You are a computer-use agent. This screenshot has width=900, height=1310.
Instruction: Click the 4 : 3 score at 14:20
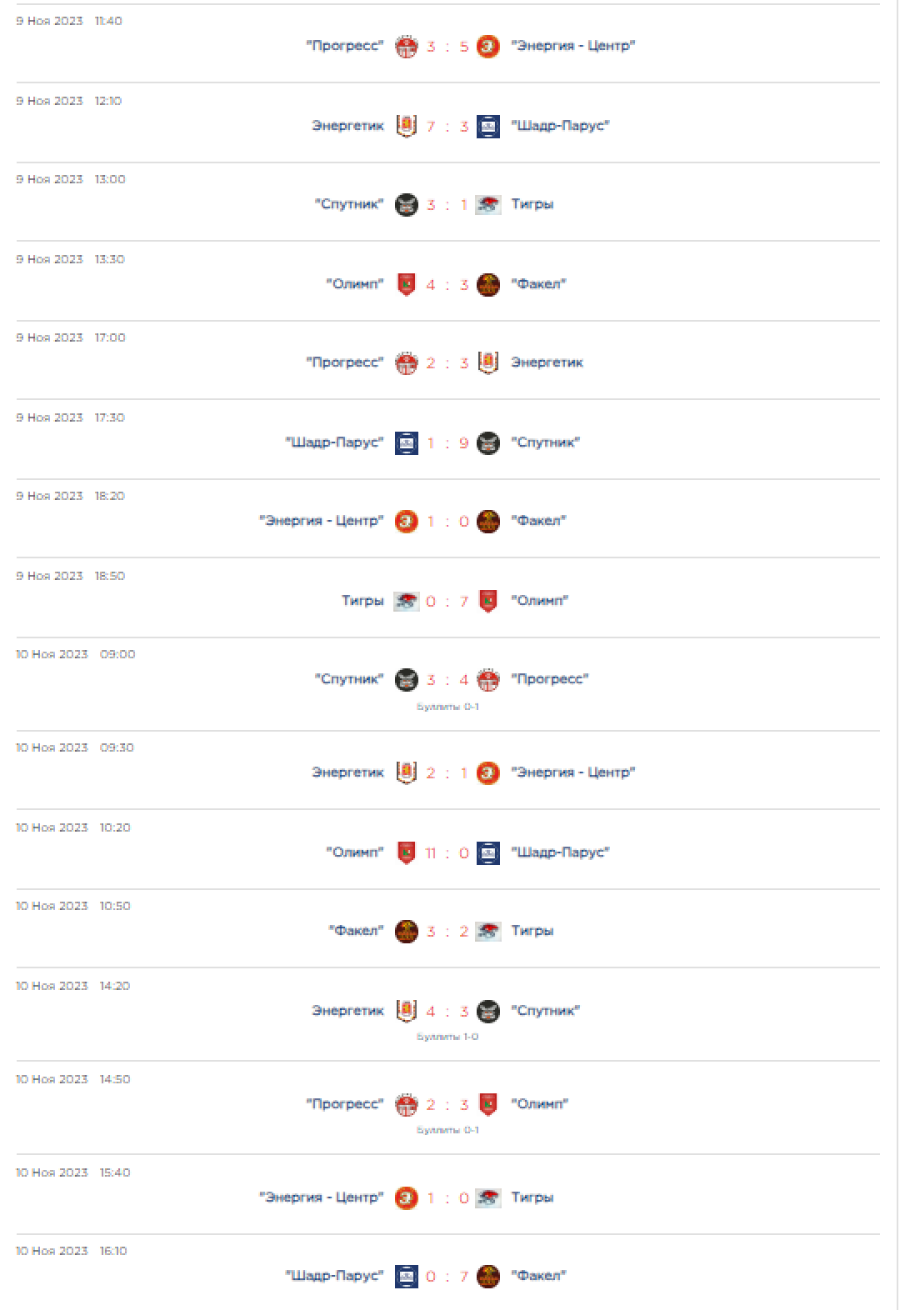pyautogui.click(x=447, y=1011)
